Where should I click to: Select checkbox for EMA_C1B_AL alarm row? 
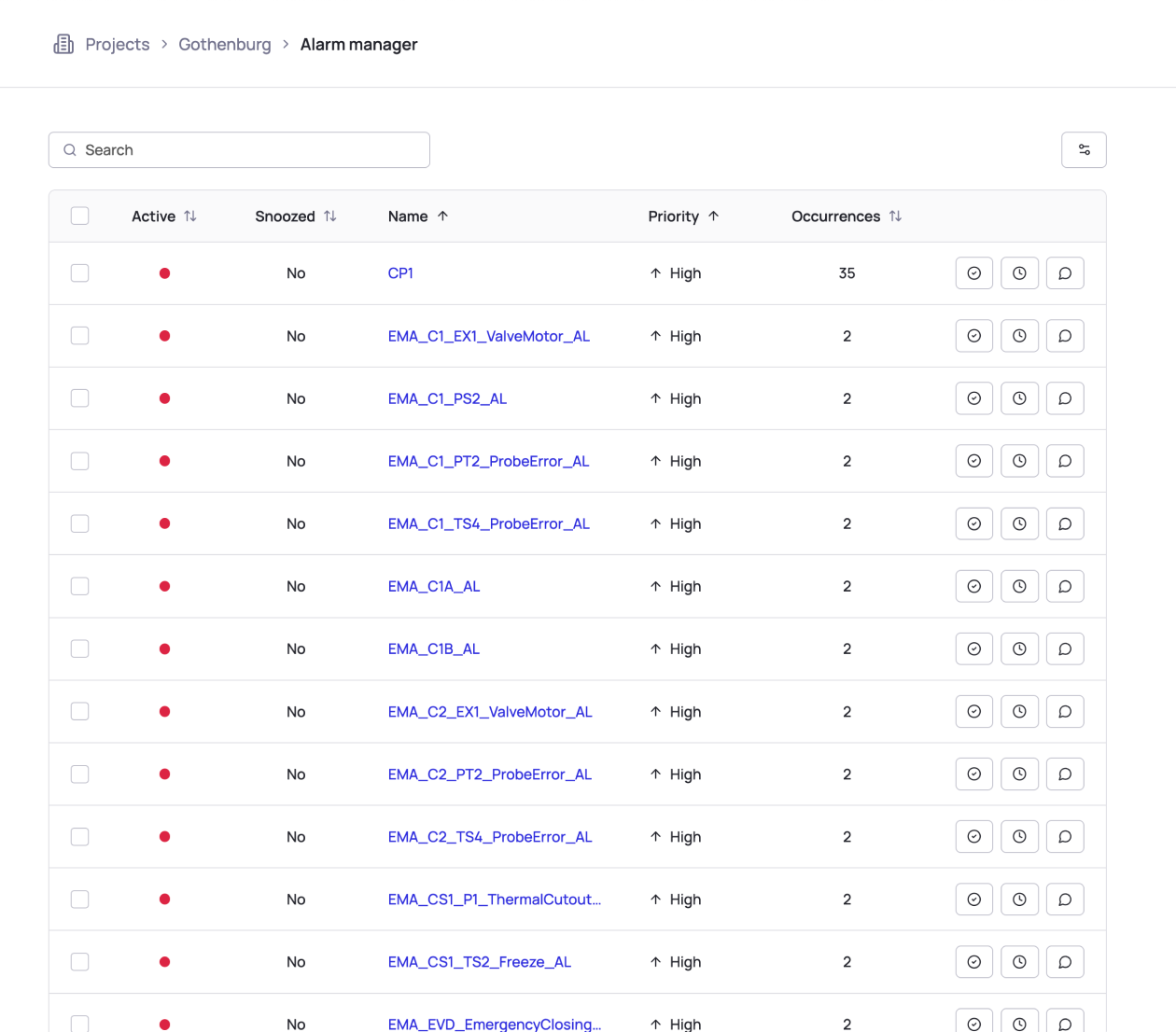coord(80,649)
